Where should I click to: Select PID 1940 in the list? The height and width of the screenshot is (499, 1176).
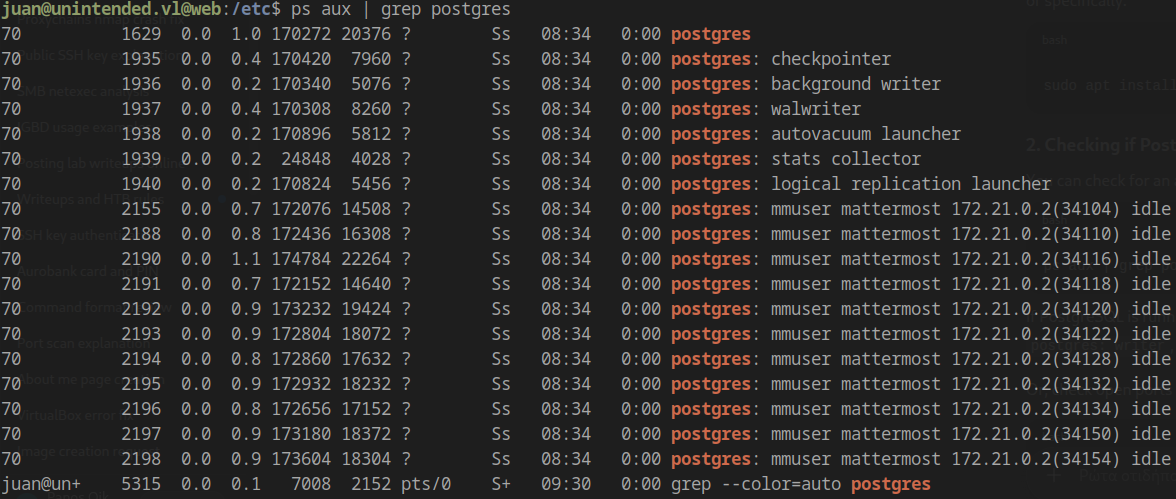point(141,184)
